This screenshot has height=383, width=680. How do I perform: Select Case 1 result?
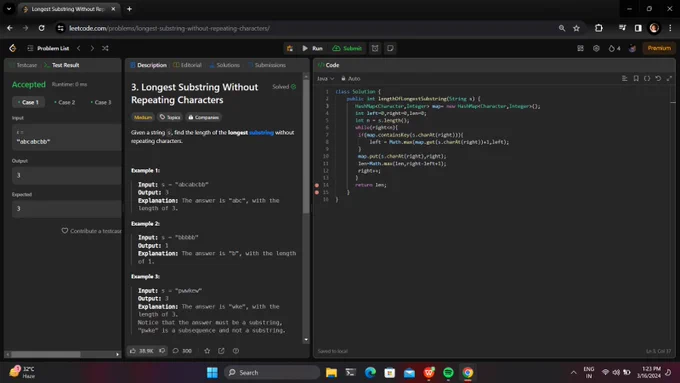pos(28,102)
